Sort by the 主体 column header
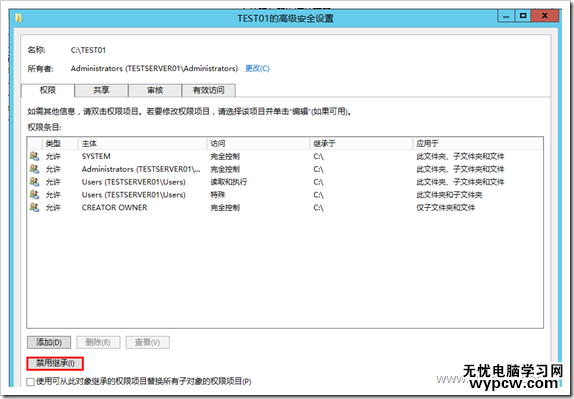The image size is (574, 399). point(142,143)
